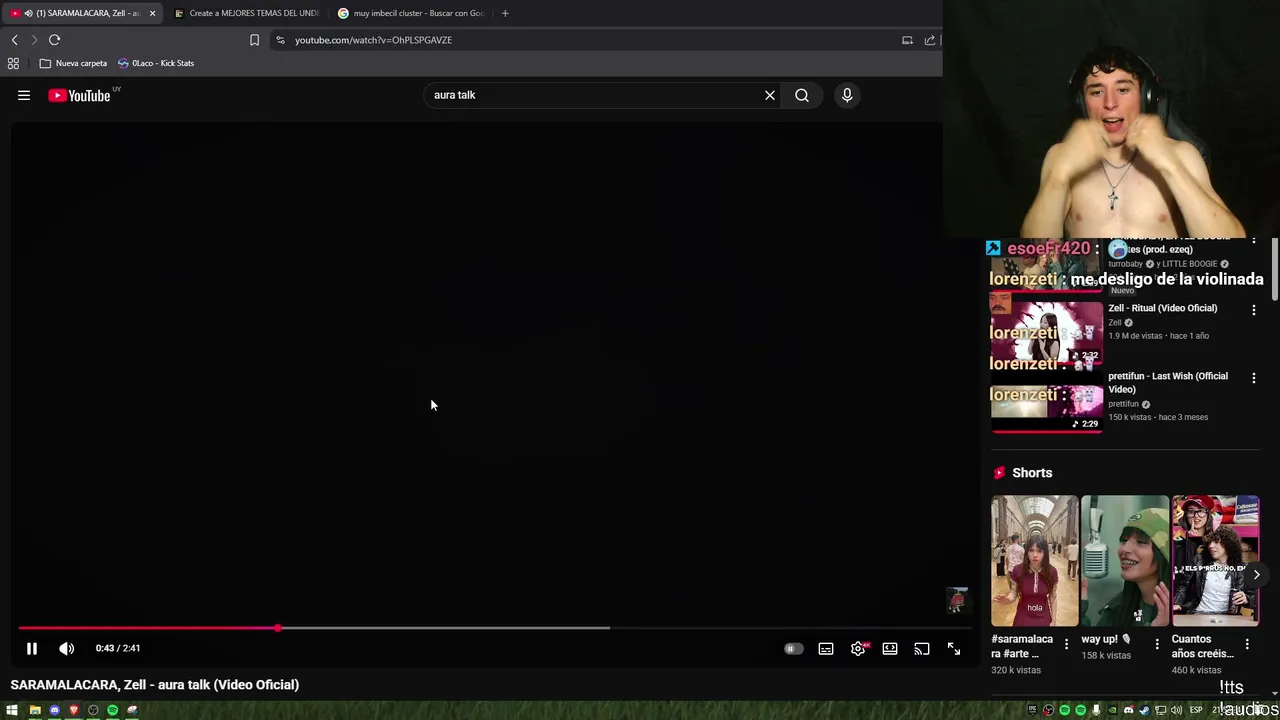Open Discord from the taskbar
1280x720 pixels.
(x=54, y=710)
